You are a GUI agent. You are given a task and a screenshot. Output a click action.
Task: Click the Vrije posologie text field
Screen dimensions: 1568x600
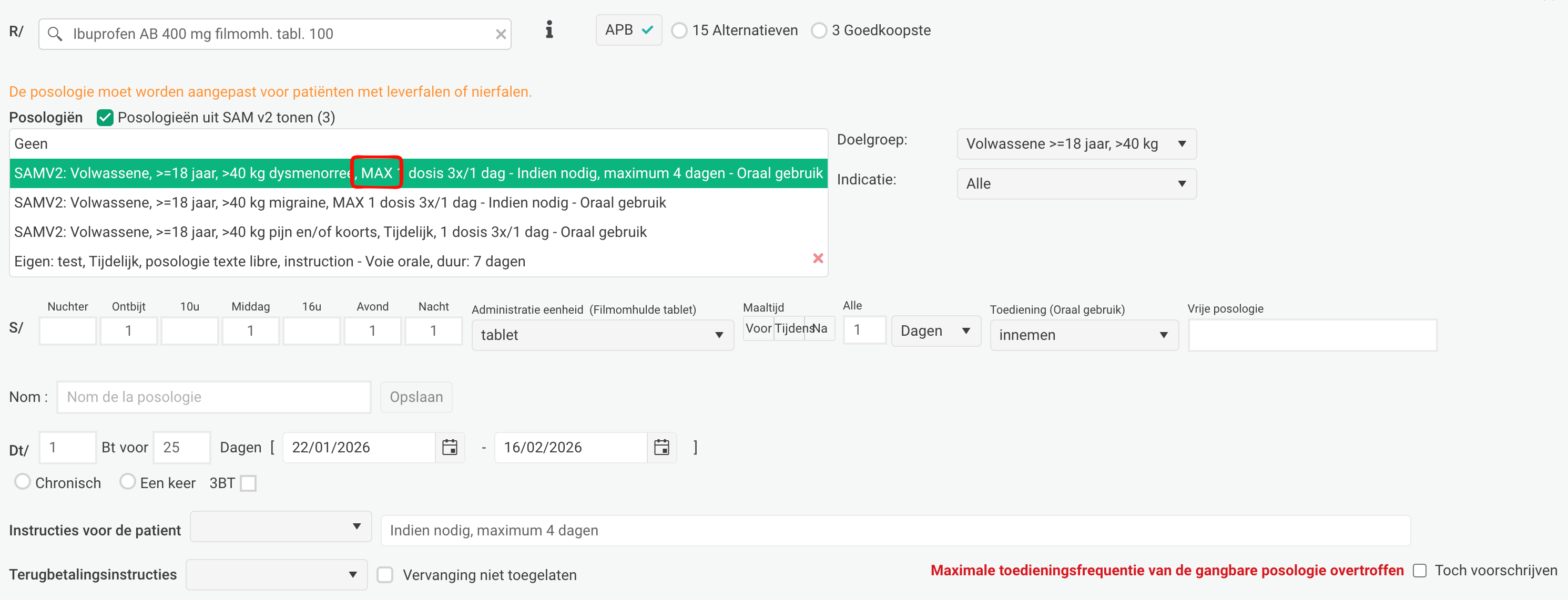[x=1312, y=335]
